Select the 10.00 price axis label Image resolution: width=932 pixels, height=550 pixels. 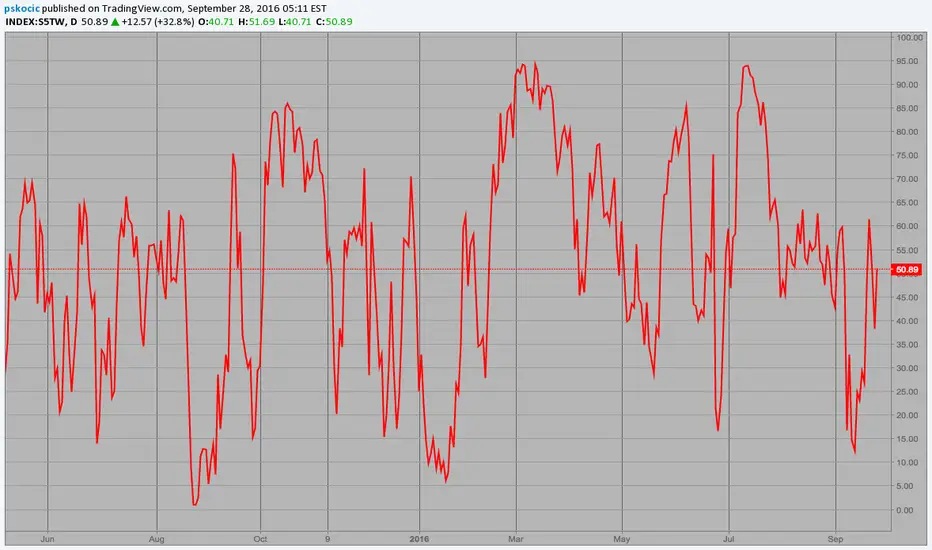pos(907,463)
